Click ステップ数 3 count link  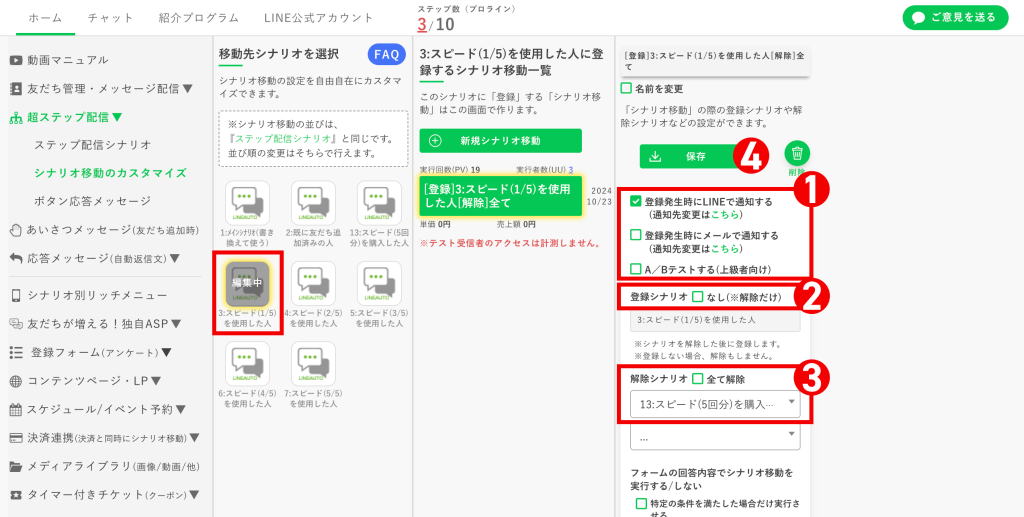(x=422, y=25)
